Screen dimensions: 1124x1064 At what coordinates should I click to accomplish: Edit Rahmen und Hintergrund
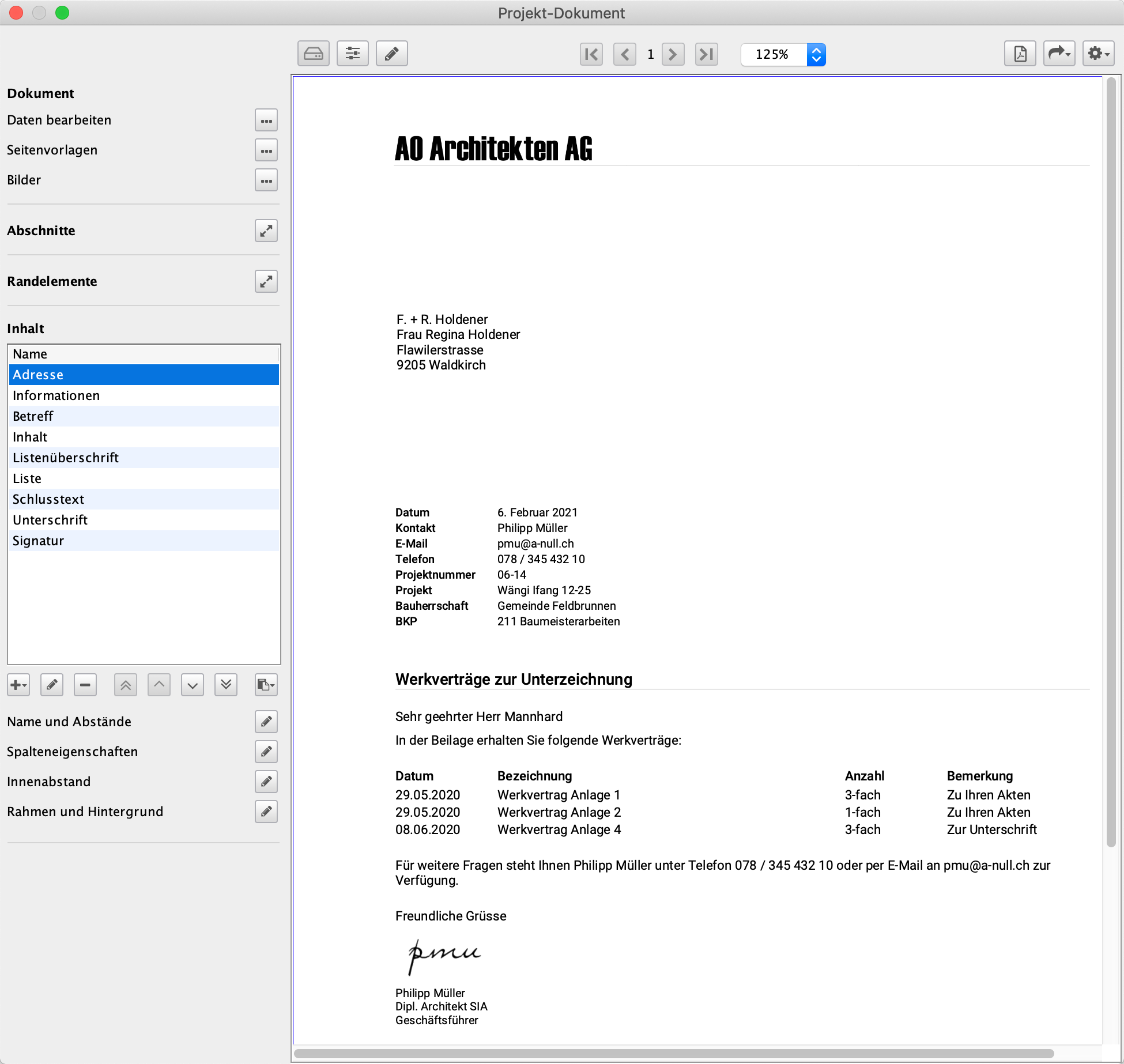266,812
